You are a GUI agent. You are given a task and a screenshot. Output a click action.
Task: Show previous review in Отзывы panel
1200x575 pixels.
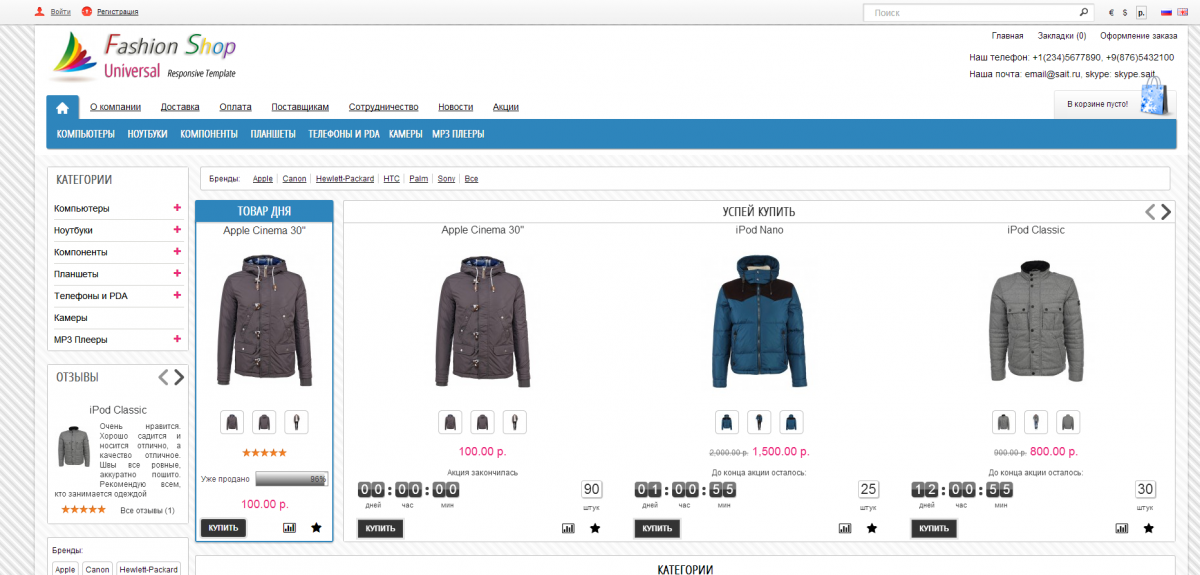click(163, 377)
